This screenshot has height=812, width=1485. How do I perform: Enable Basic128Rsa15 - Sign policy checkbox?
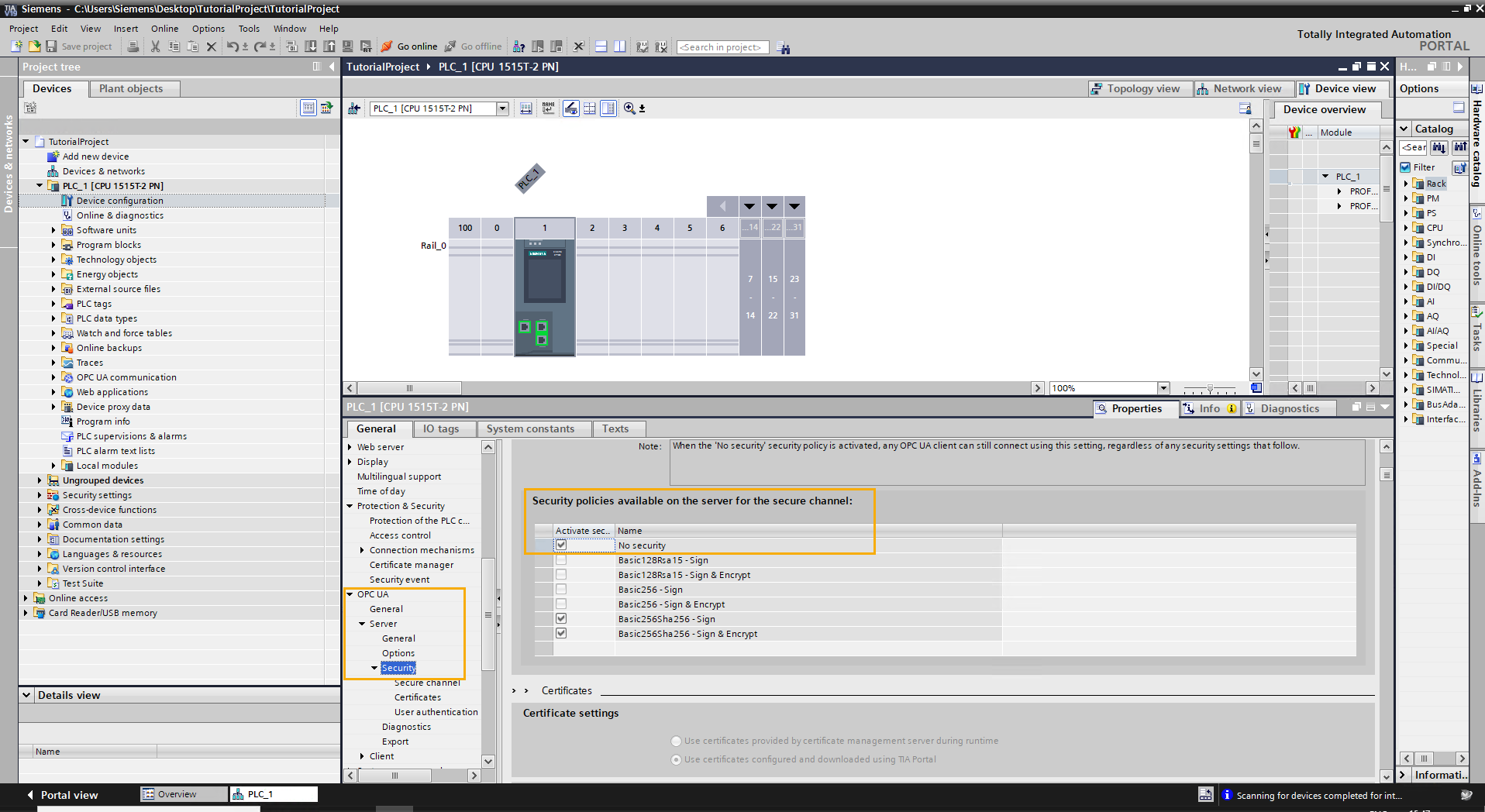tap(561, 560)
